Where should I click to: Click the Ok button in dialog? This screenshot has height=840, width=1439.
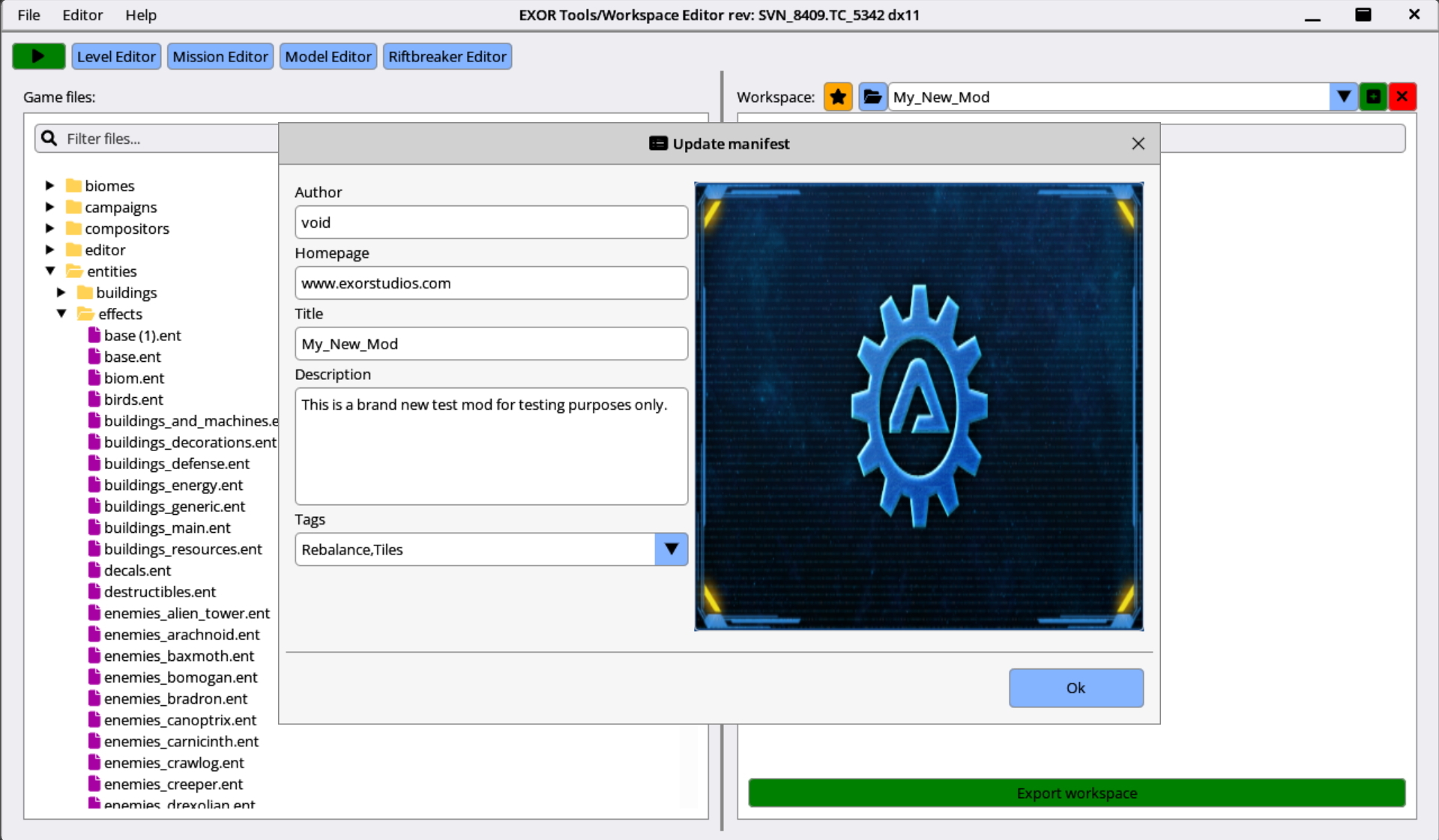[1076, 688]
